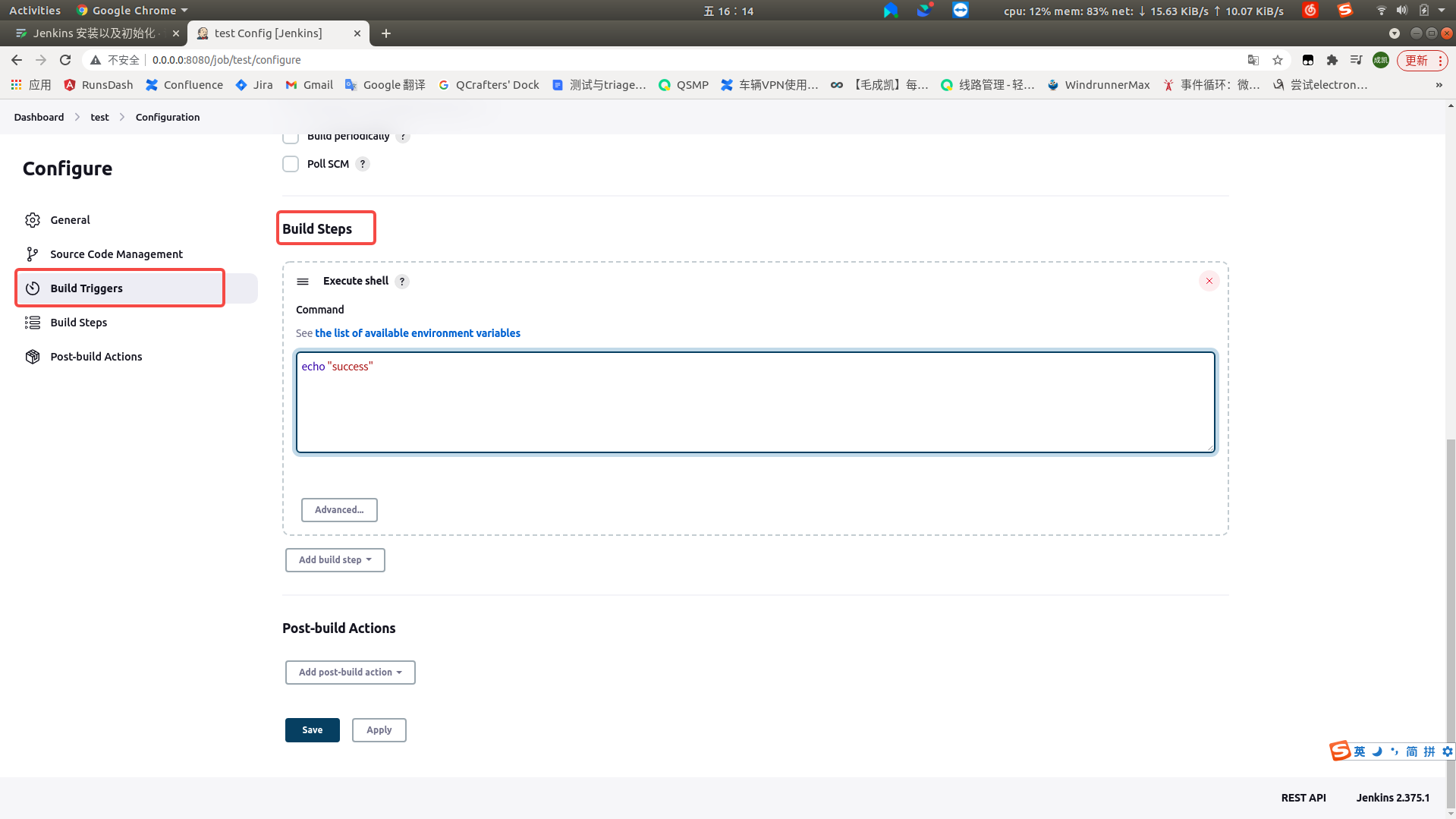
Task: Close the Jenkins 安装以及初始化 tab
Action: click(x=176, y=33)
